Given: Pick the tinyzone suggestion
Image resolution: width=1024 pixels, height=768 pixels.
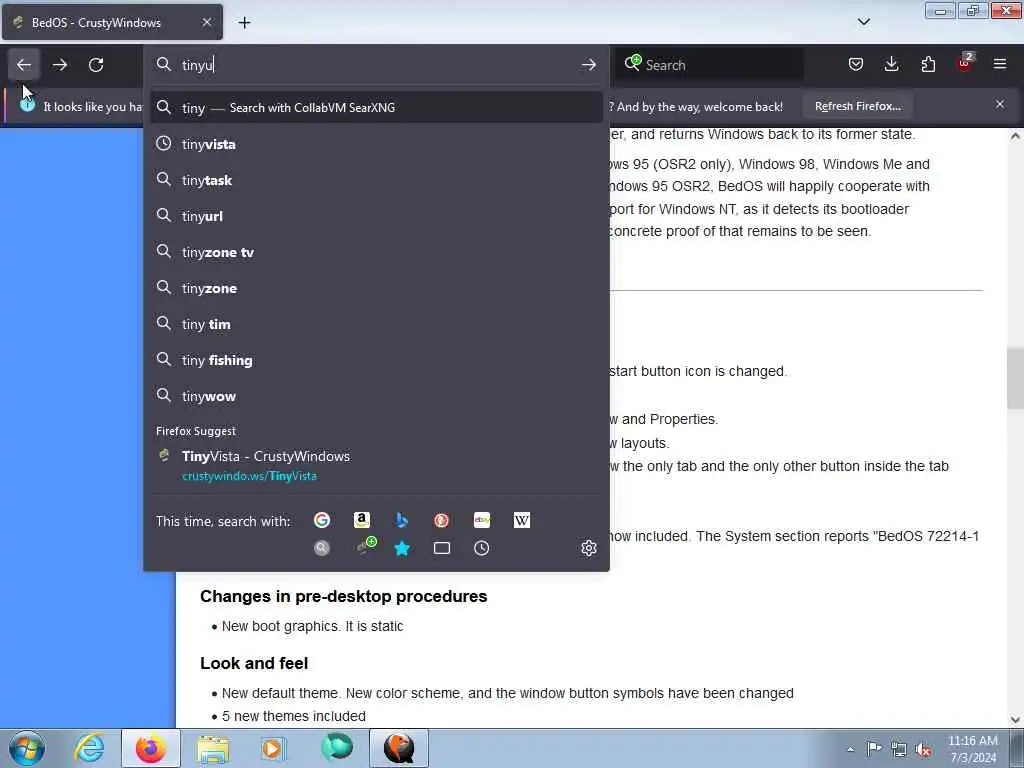Looking at the screenshot, I should pyautogui.click(x=376, y=287).
